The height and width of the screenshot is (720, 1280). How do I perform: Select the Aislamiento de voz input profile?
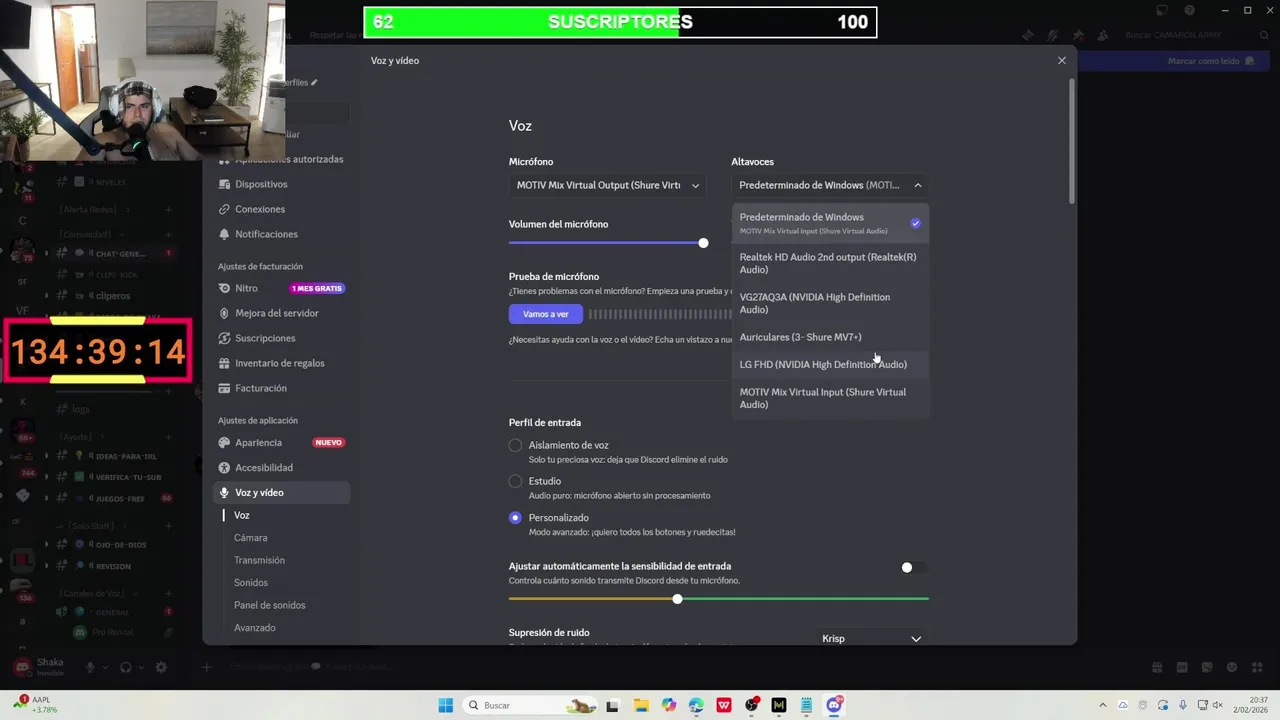pos(515,445)
